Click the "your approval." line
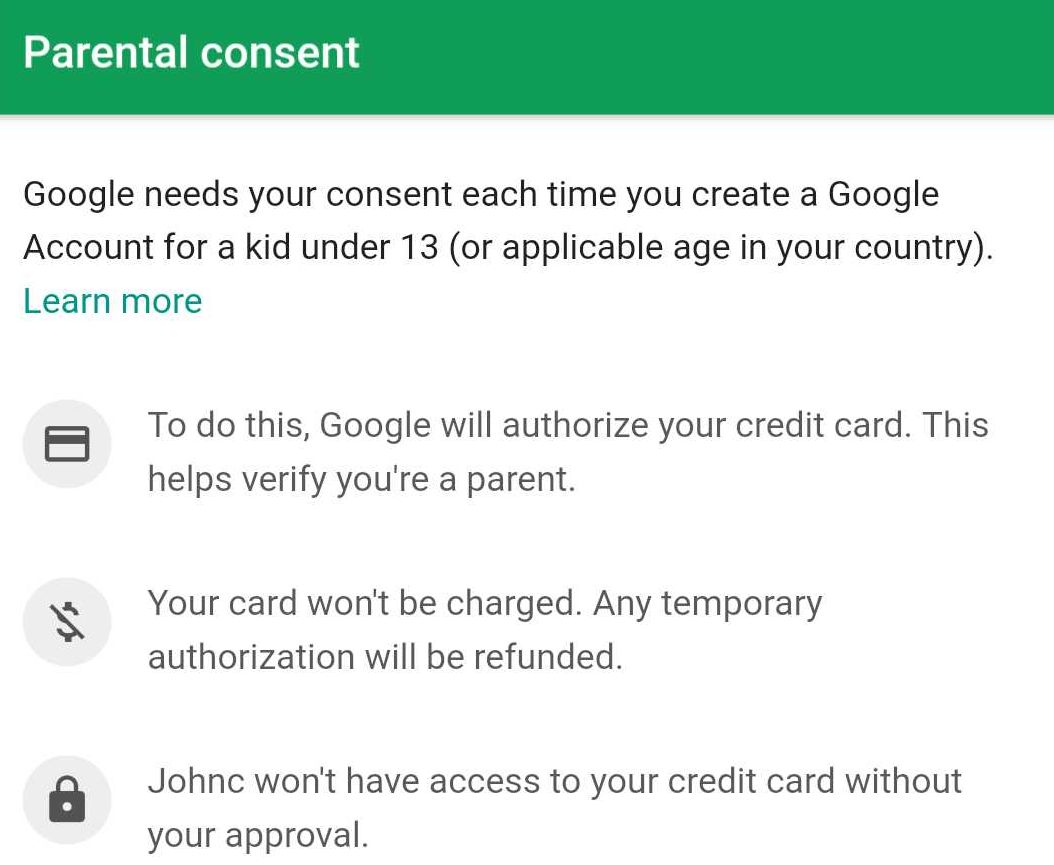 (x=258, y=834)
